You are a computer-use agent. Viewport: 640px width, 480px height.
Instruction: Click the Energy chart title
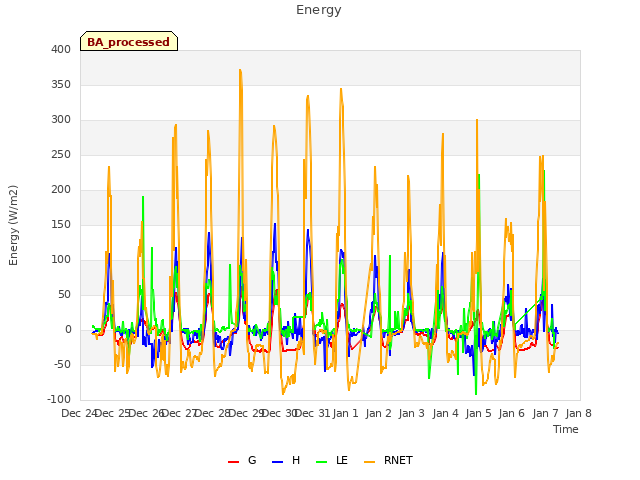point(319,10)
